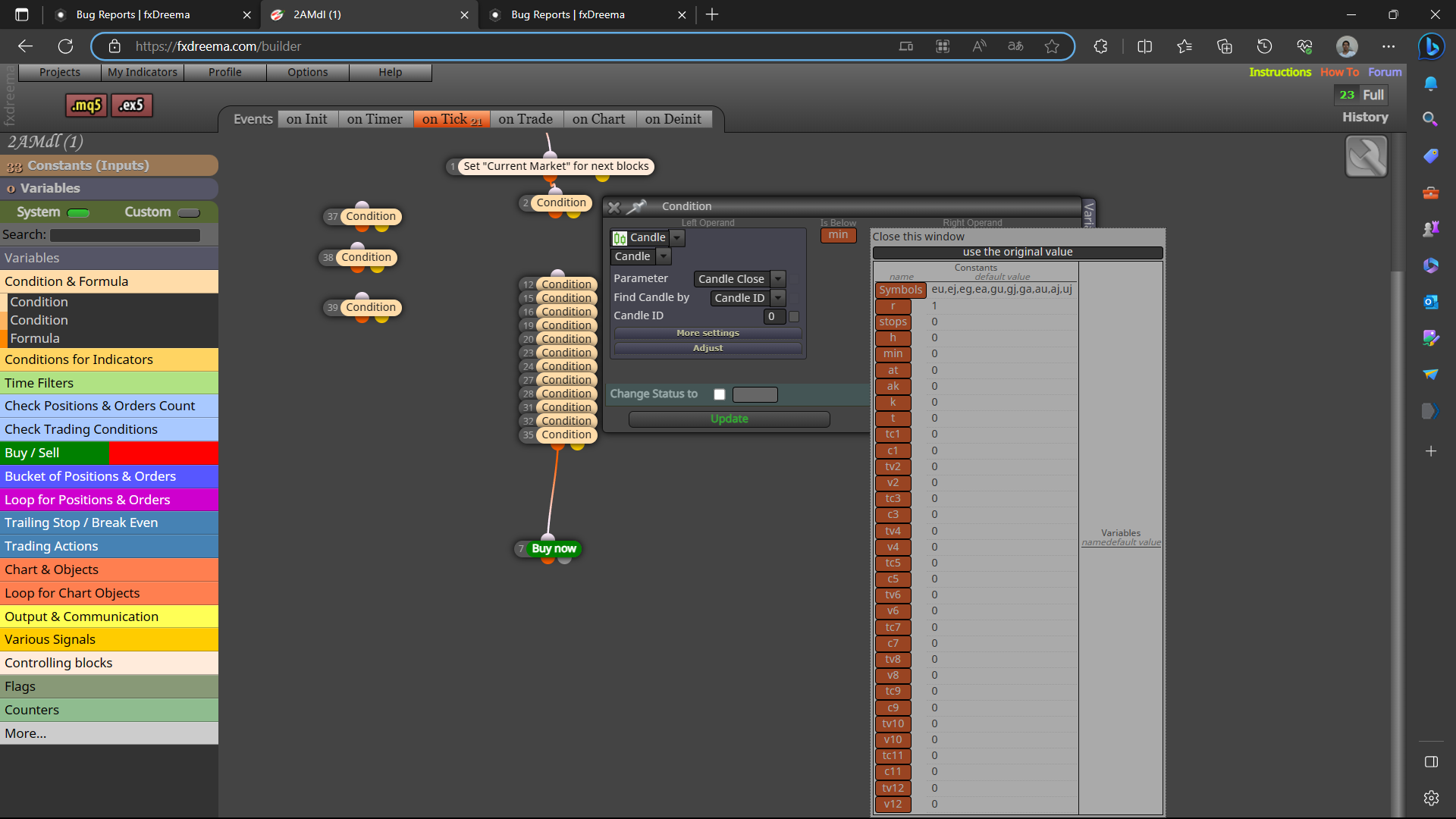The width and height of the screenshot is (1456, 819).
Task: Add a new Edge sidebar app with plus
Action: point(1430,450)
